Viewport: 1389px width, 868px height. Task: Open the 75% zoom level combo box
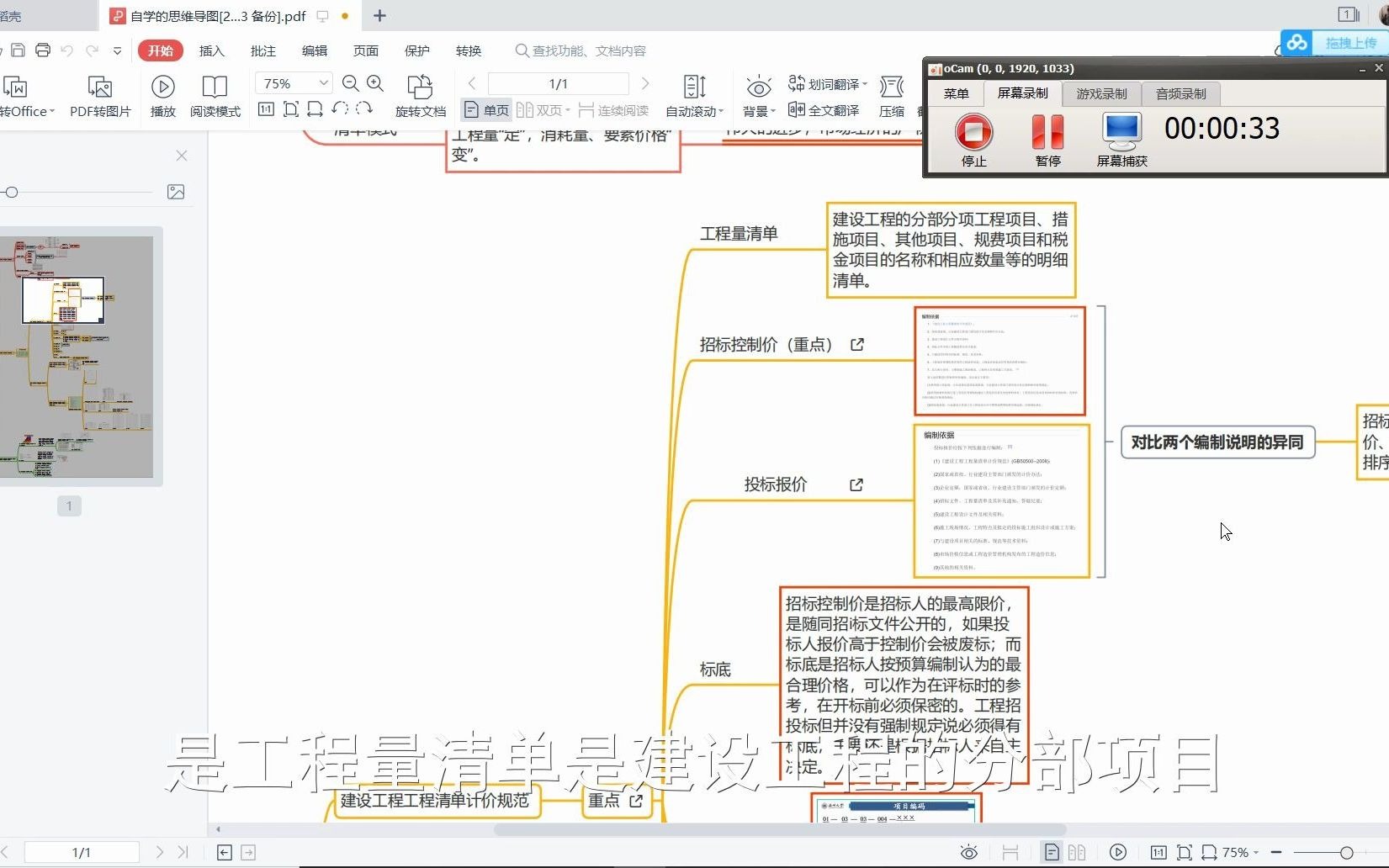coord(294,83)
